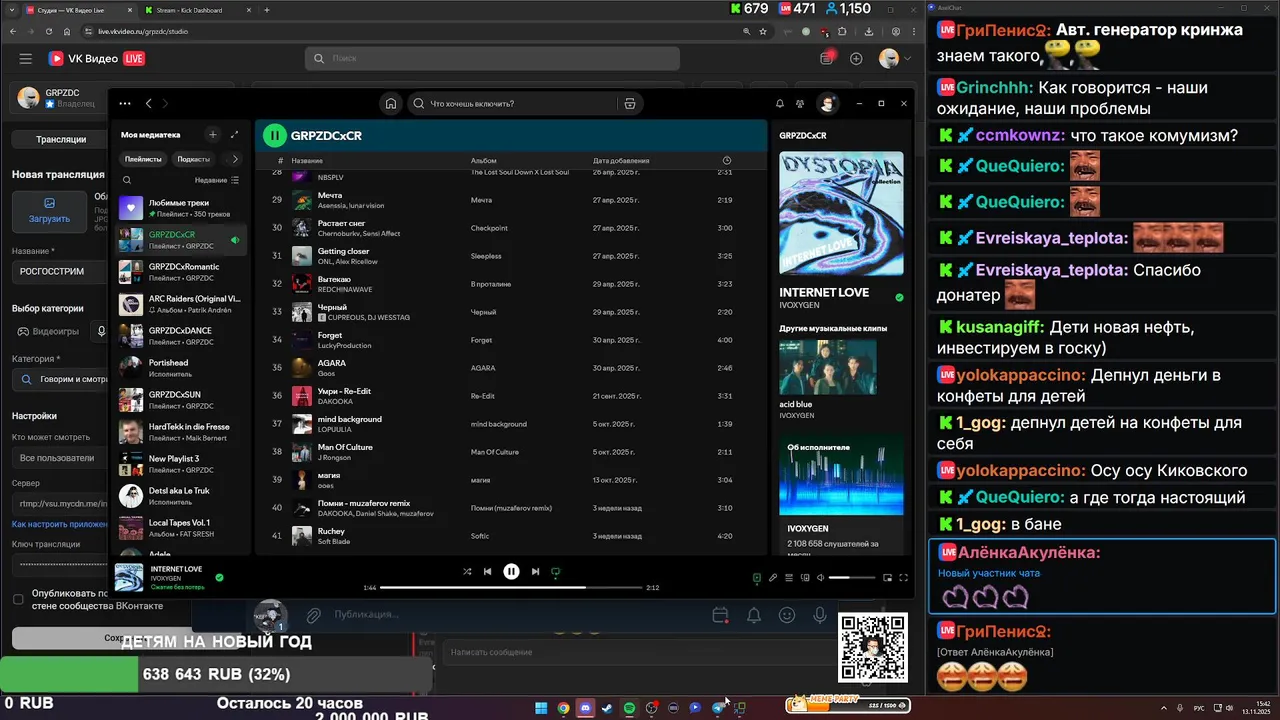Enter Spotify fullscreen mode
1280x720 pixels.
(903, 577)
